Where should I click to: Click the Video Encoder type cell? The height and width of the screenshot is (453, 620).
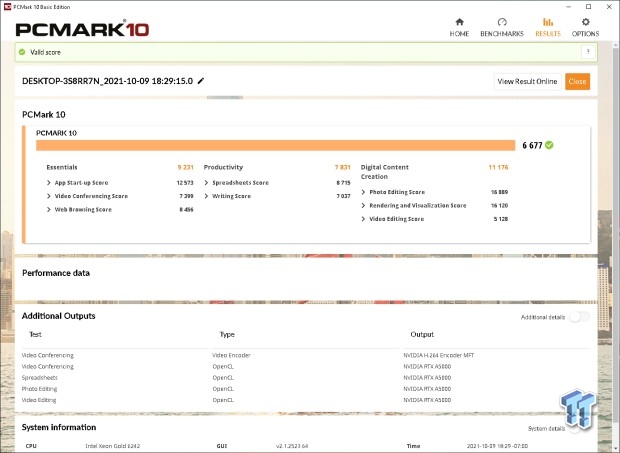click(231, 355)
